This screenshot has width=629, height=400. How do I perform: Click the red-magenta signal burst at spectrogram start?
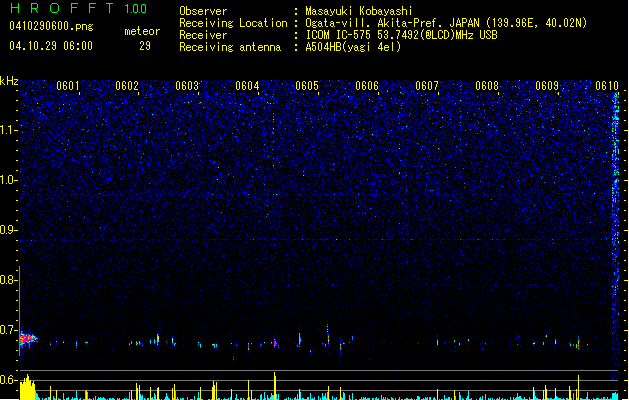click(x=28, y=339)
